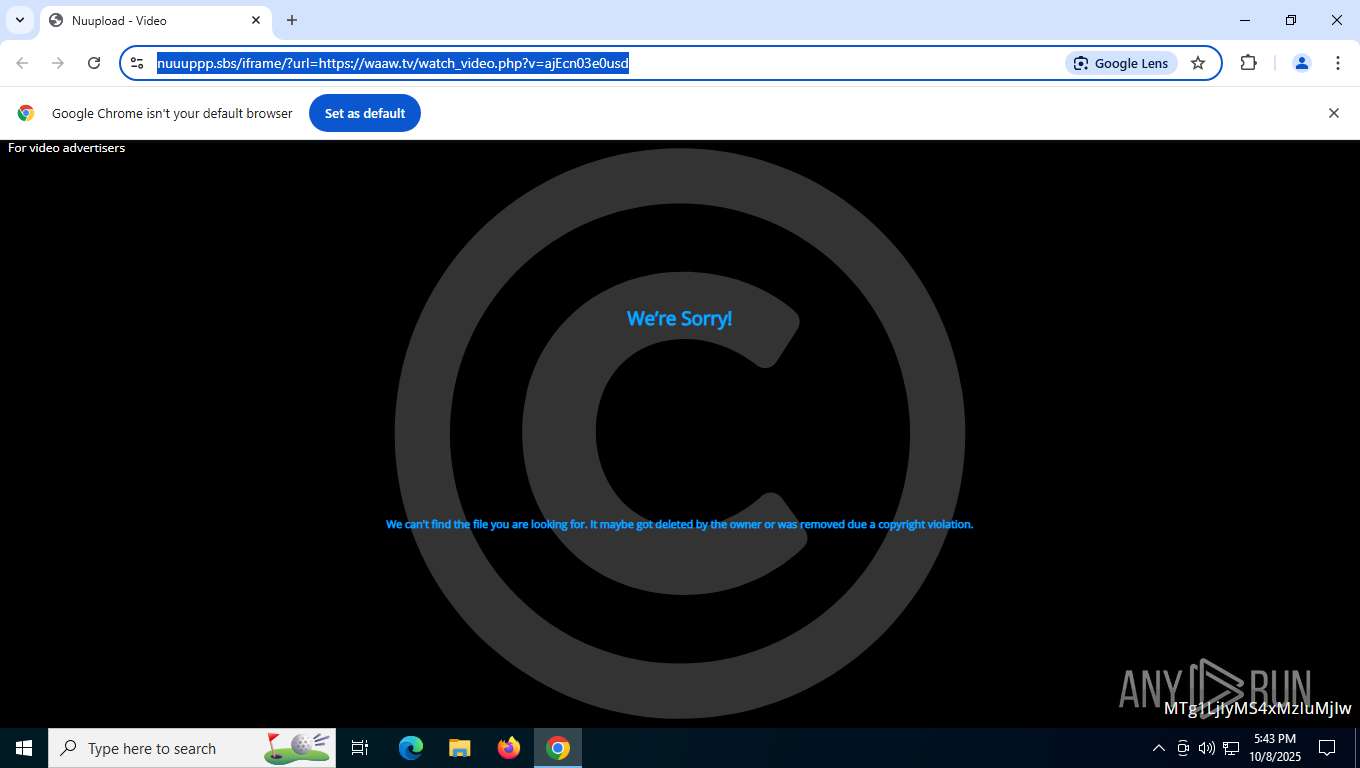Select the Nuupload - Video tab
The width and height of the screenshot is (1360, 768).
click(x=155, y=20)
